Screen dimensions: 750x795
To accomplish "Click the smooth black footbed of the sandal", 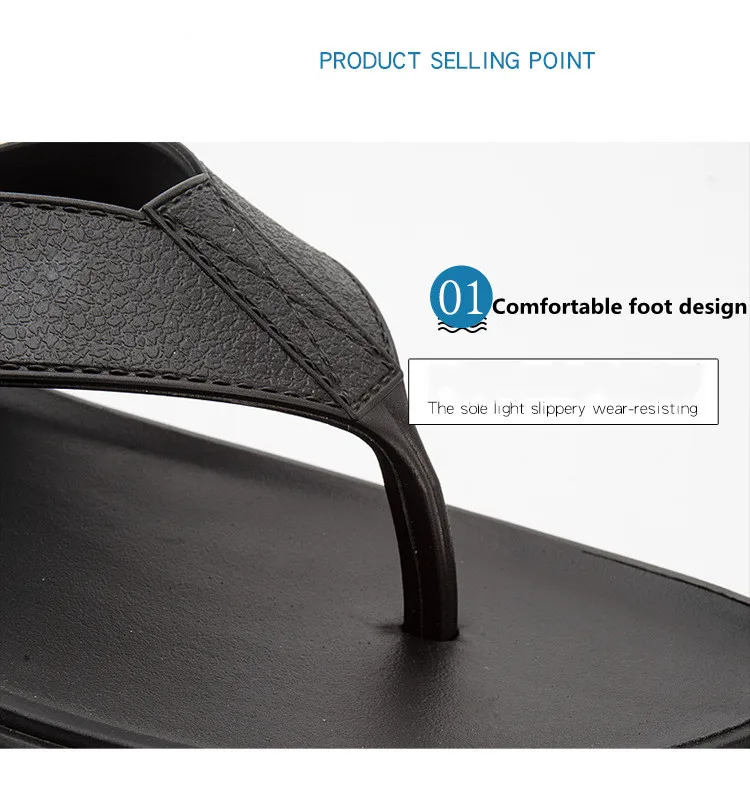I will [x=203, y=583].
